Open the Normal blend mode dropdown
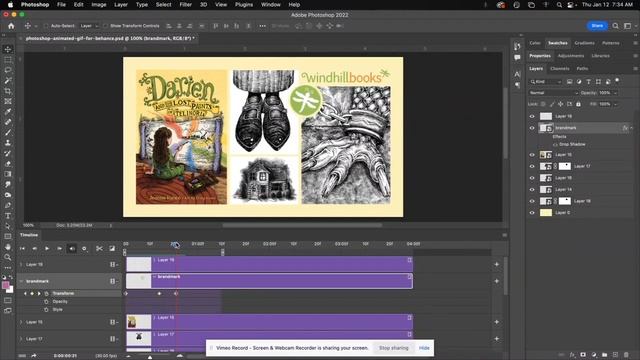 click(x=553, y=93)
